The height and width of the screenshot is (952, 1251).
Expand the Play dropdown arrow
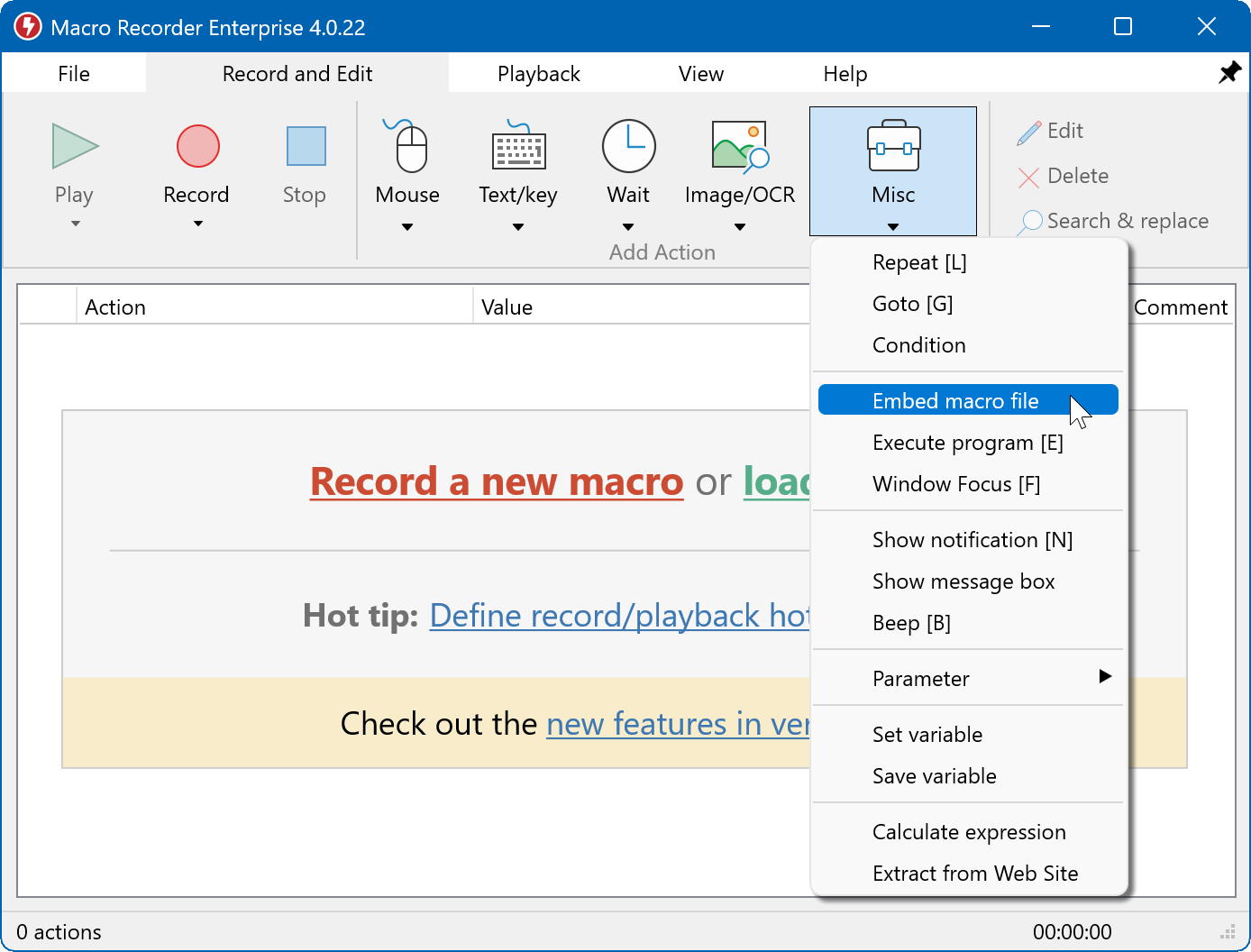click(x=75, y=223)
